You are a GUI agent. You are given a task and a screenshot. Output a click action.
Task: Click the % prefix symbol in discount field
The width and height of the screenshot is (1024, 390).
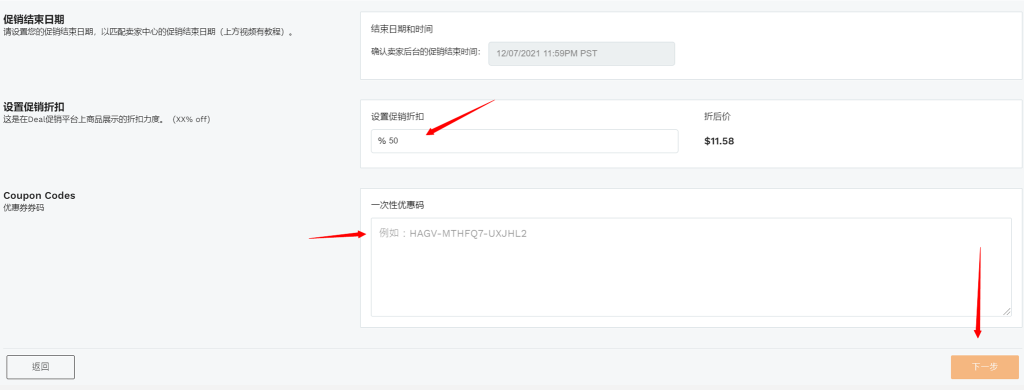(381, 141)
